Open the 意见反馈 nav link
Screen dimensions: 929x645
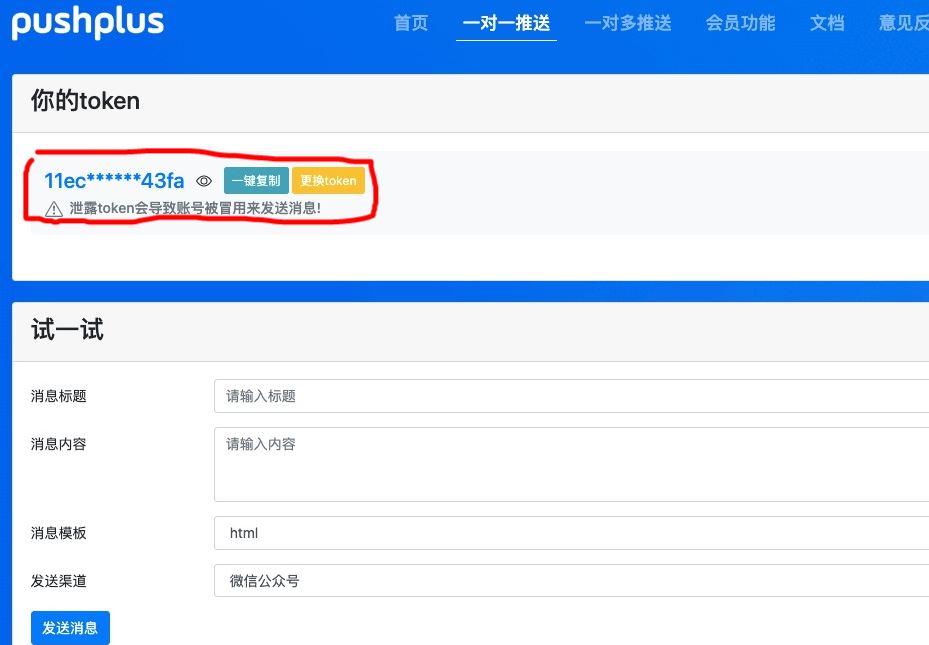coord(904,23)
